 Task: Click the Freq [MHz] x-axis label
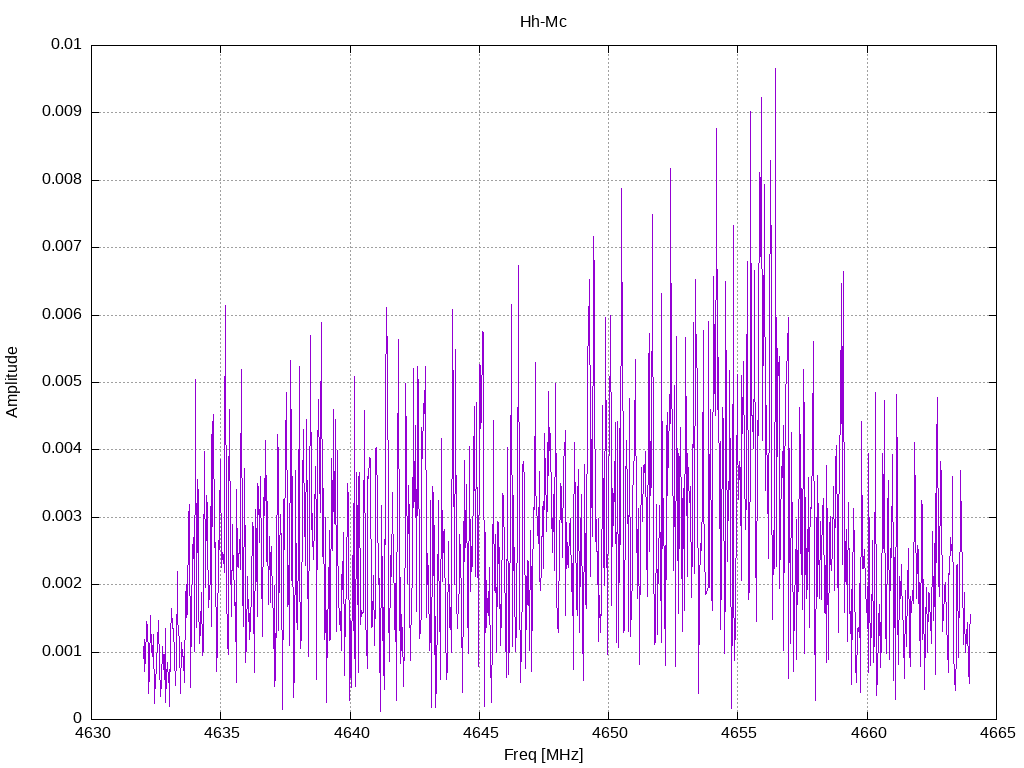(543, 754)
